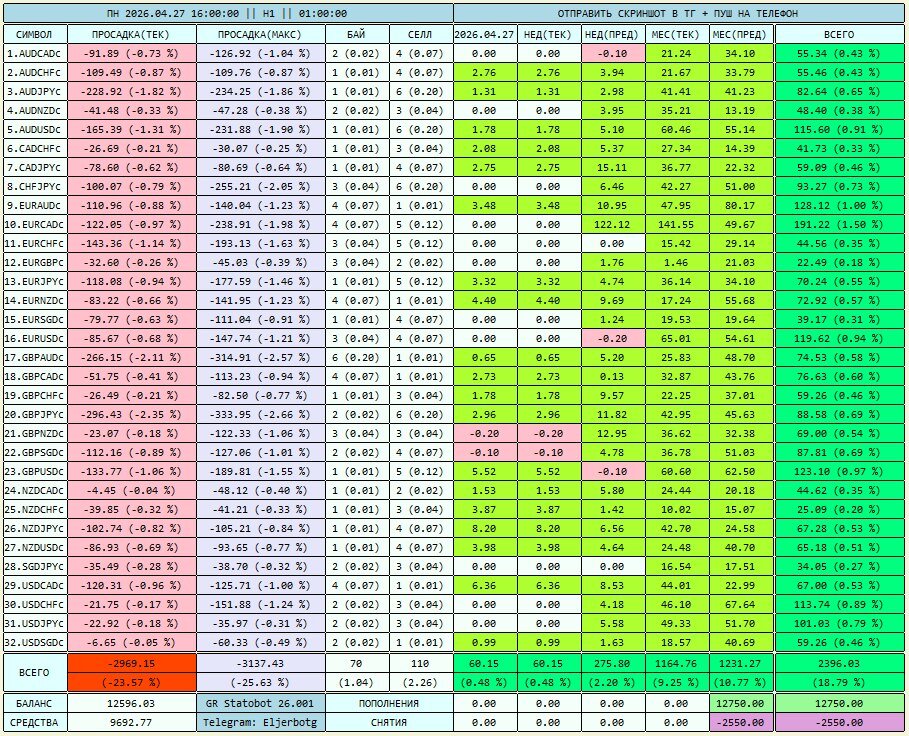Select the 8.CHFJPYc symbol cell
This screenshot has height=736, width=909.
[x=35, y=187]
